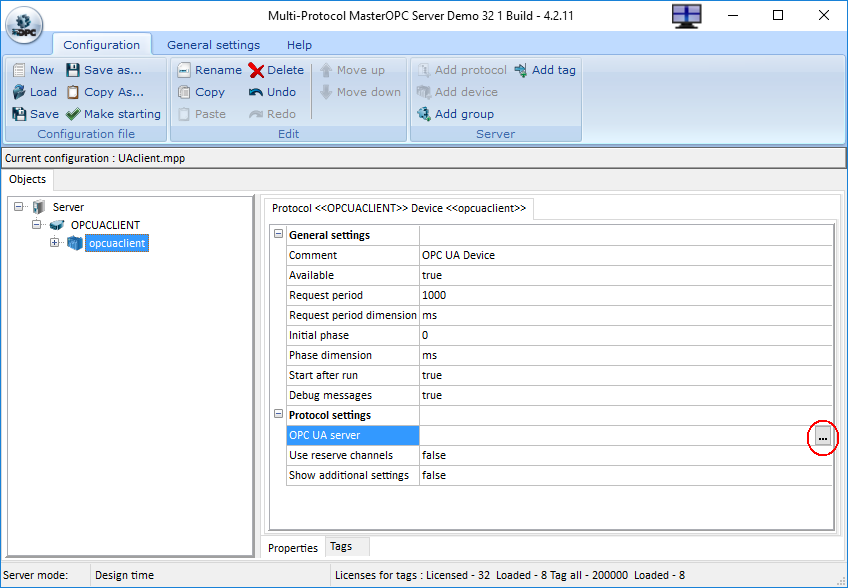
Task: Click the Undo arrow icon
Action: [256, 92]
